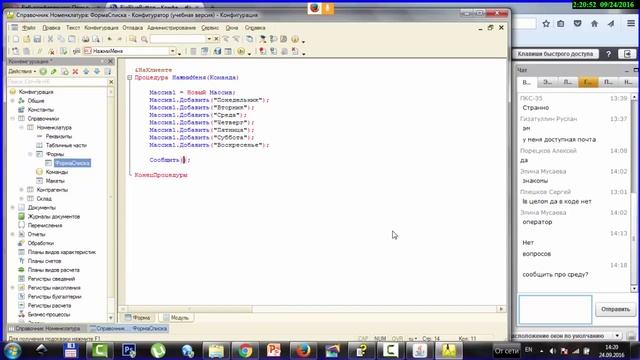Collapse the Справочники tree node
This screenshot has width=640, height=360.
13,119
